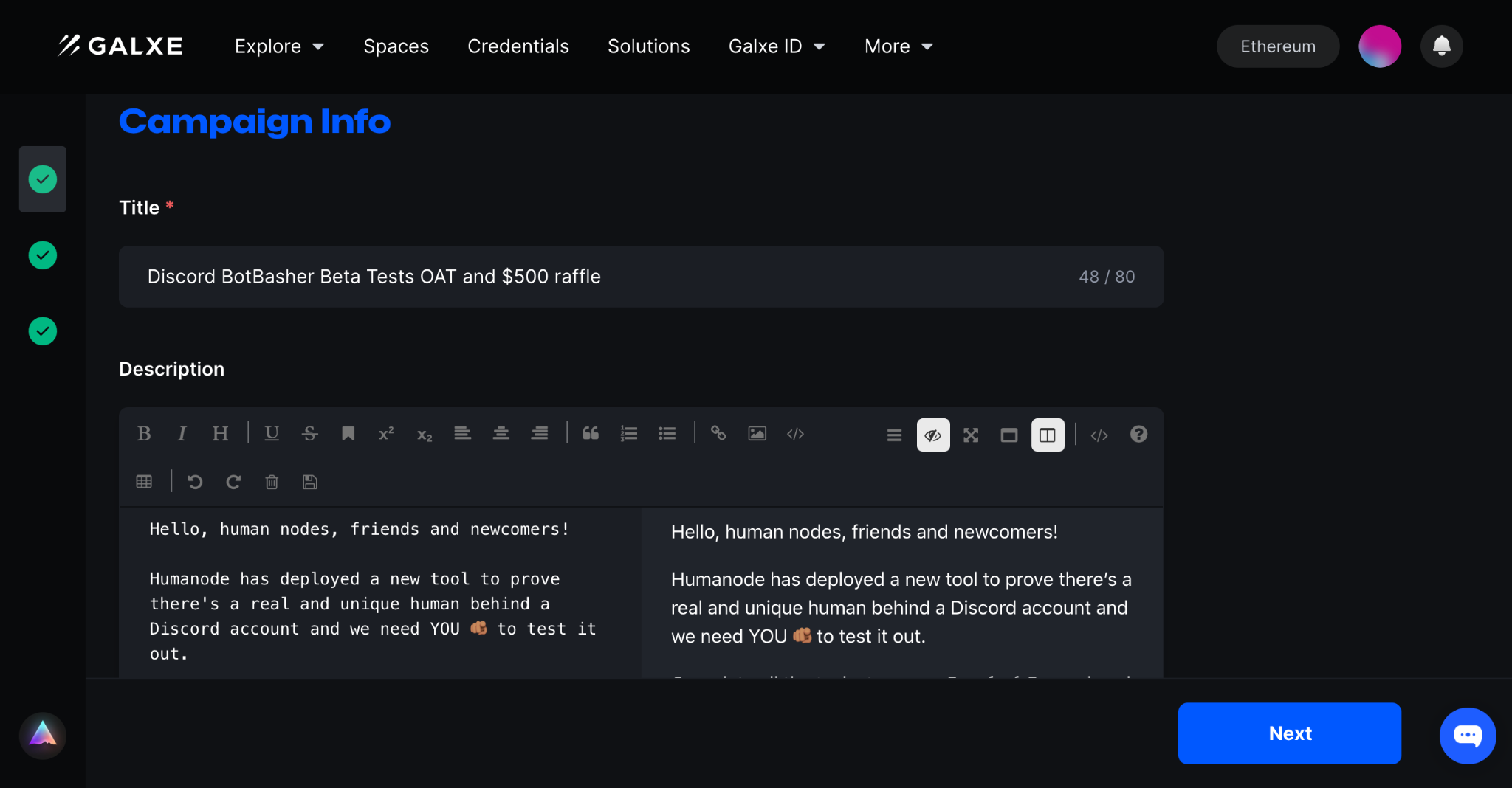Select the third completed step checkmark
Viewport: 1512px width, 788px height.
[x=43, y=331]
